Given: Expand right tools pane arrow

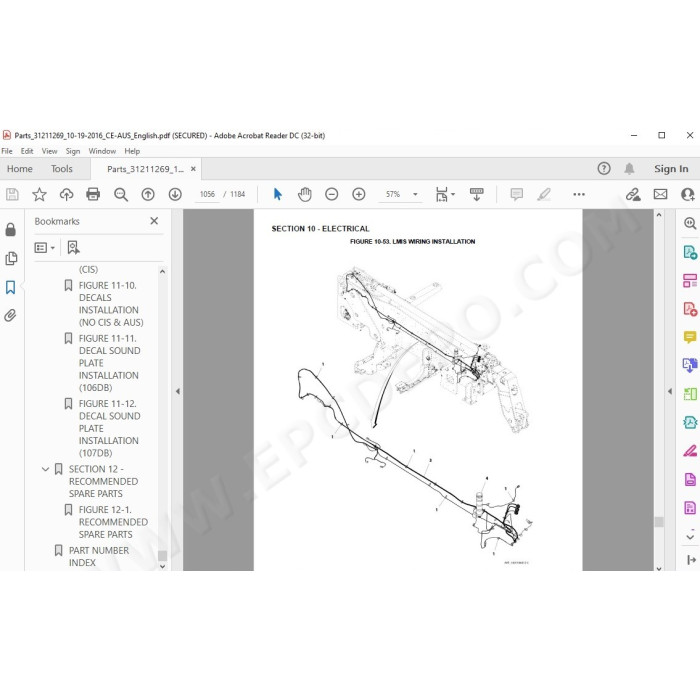Looking at the screenshot, I should [670, 392].
